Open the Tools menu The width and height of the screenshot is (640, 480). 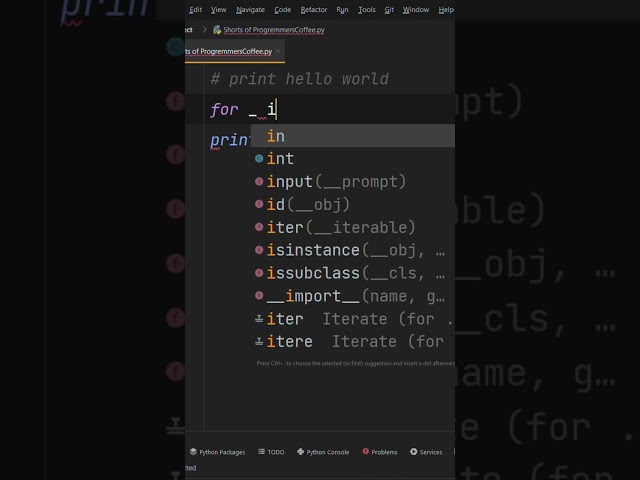pos(367,9)
